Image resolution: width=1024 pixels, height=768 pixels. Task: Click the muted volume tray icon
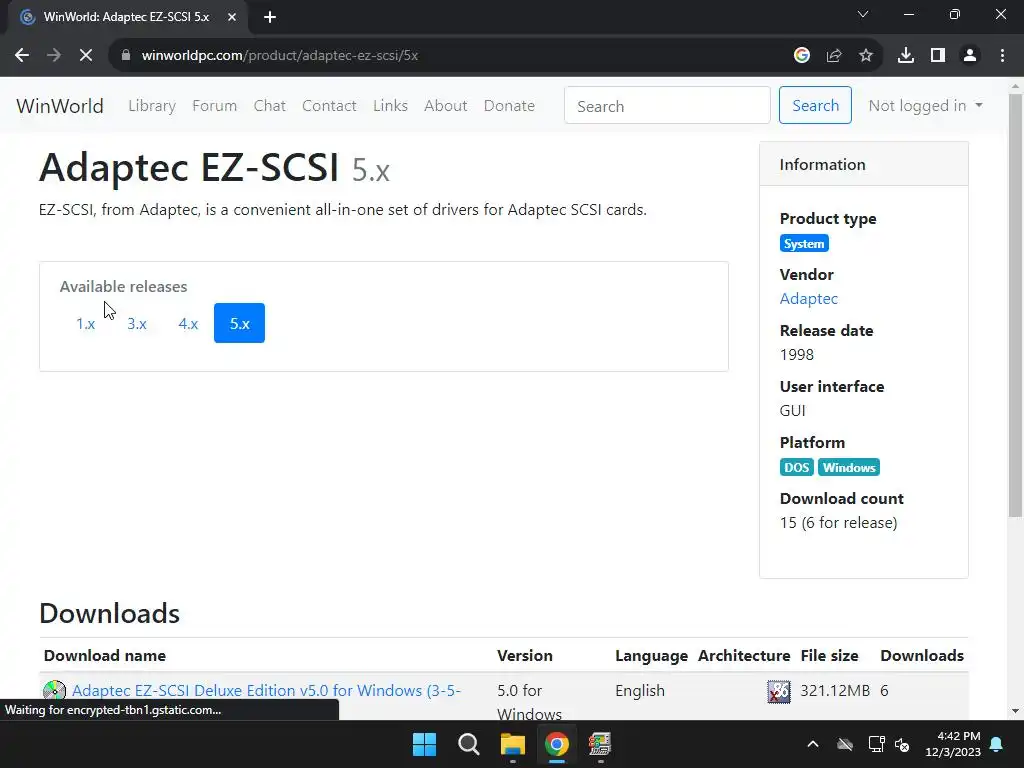click(x=903, y=744)
